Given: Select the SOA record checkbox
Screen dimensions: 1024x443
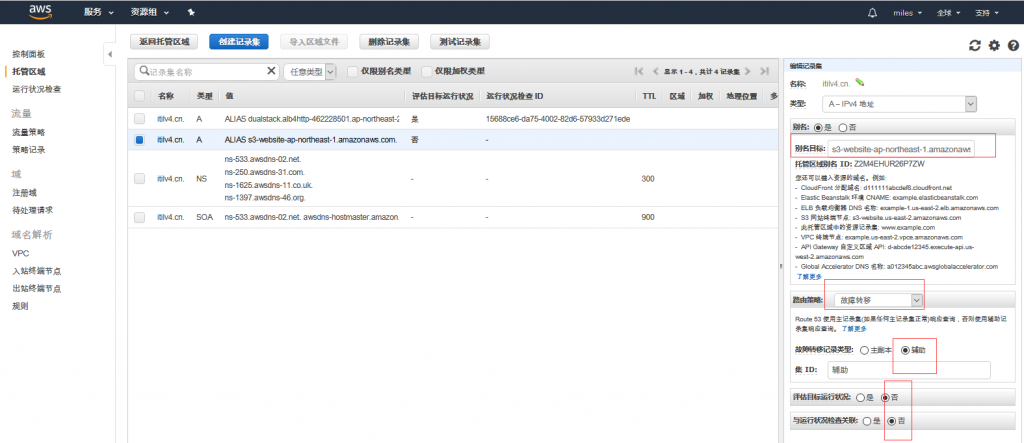Looking at the screenshot, I should click(x=139, y=217).
